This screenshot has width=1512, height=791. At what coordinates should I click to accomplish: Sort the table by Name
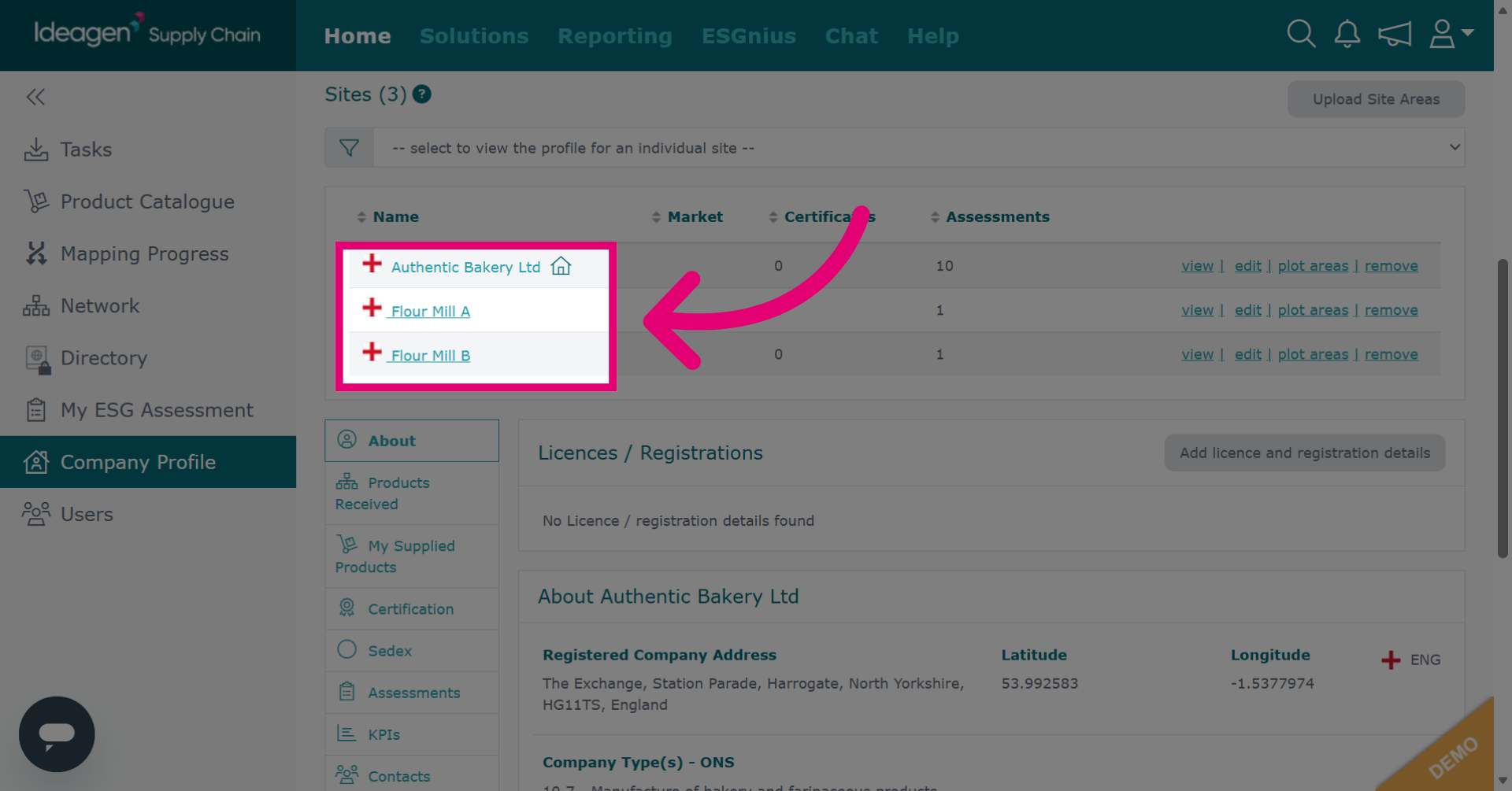tap(387, 216)
